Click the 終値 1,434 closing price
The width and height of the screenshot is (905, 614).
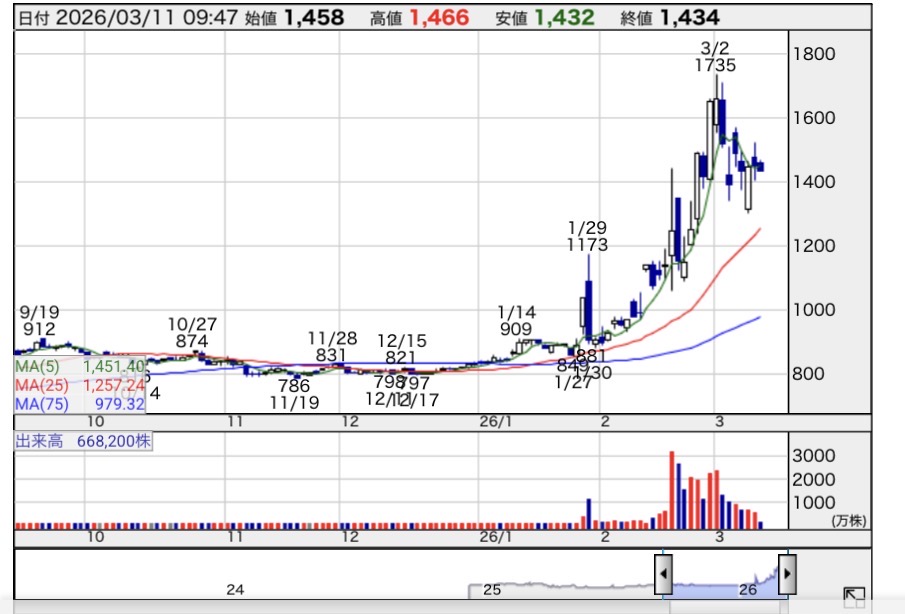click(x=683, y=18)
